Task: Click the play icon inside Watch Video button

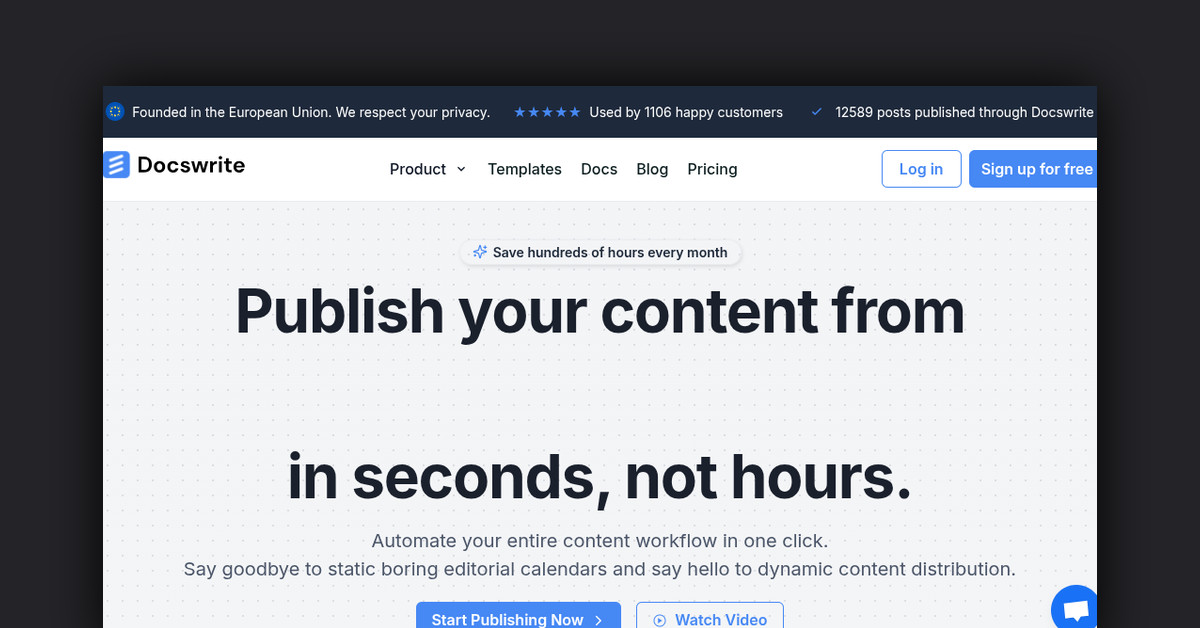Action: [x=660, y=620]
